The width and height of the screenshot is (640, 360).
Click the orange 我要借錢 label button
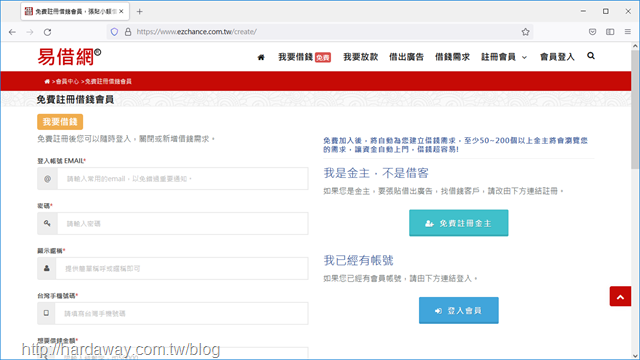tap(60, 122)
